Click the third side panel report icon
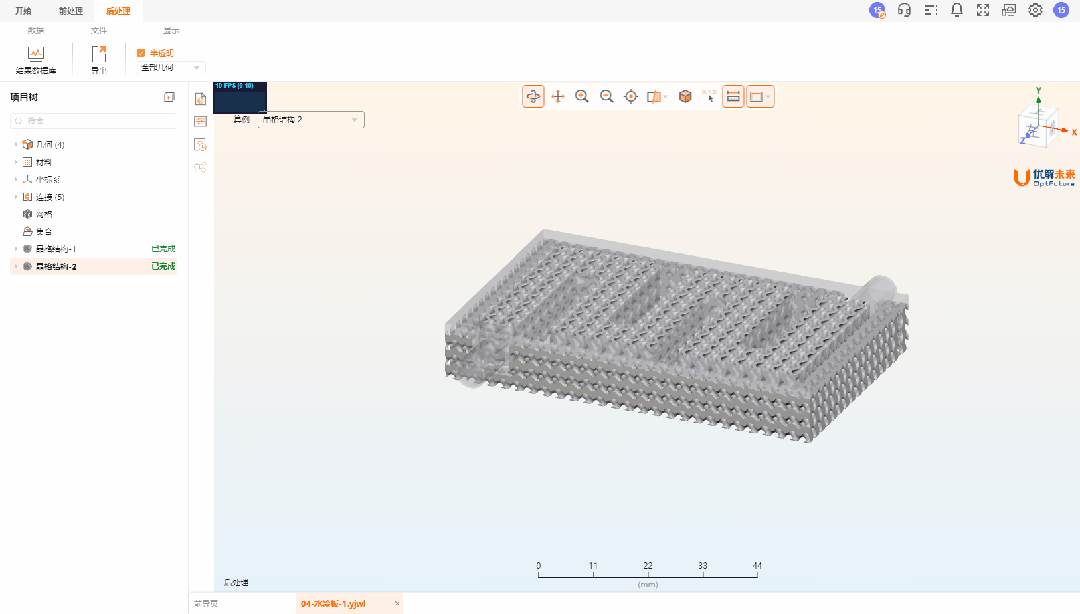This screenshot has height=614, width=1080. click(200, 145)
